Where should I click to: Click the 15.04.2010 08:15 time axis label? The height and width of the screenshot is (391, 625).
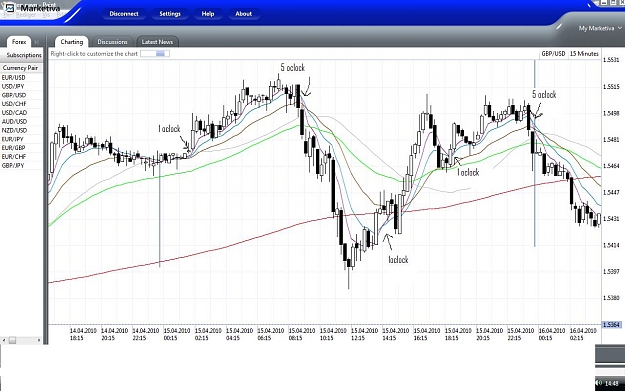point(302,334)
